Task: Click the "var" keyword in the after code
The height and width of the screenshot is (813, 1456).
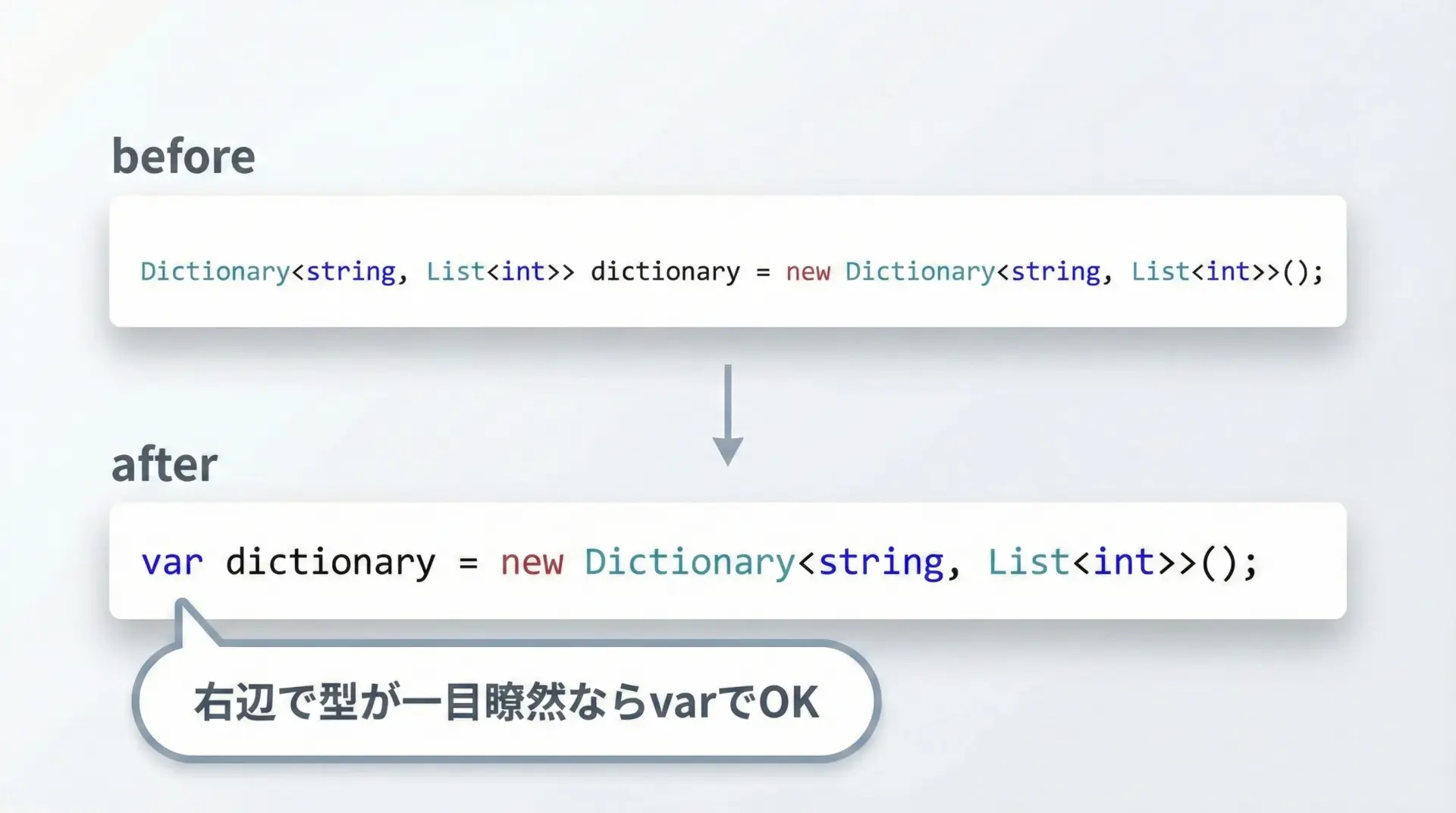Action: click(172, 563)
